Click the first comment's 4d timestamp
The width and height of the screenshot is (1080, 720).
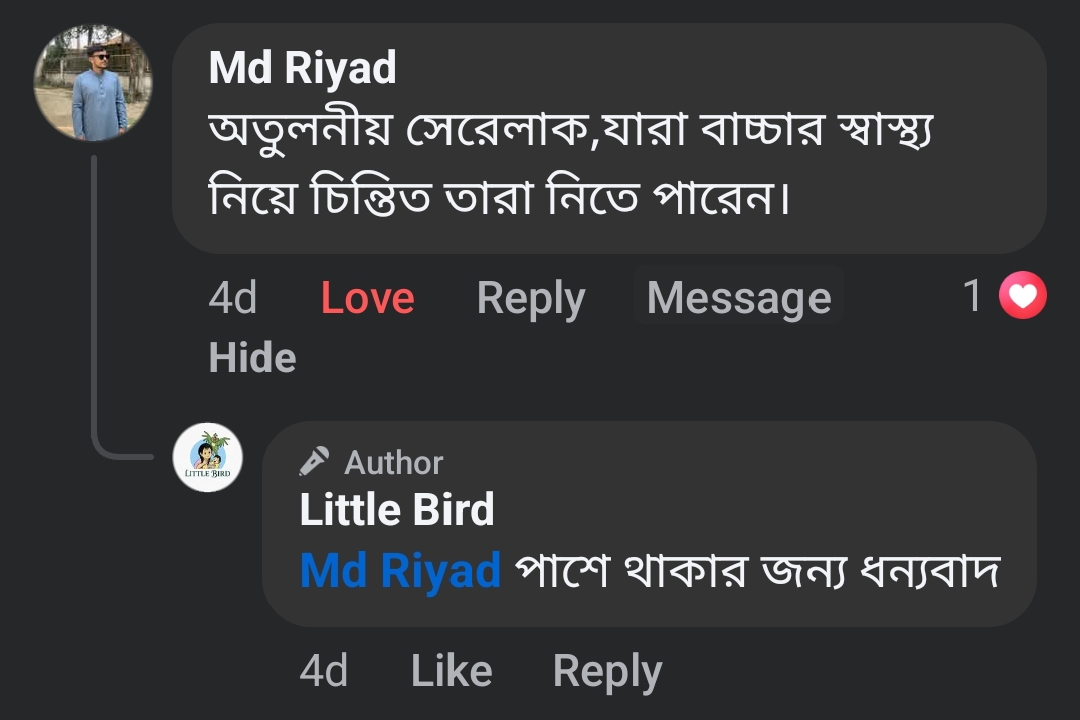tap(233, 298)
